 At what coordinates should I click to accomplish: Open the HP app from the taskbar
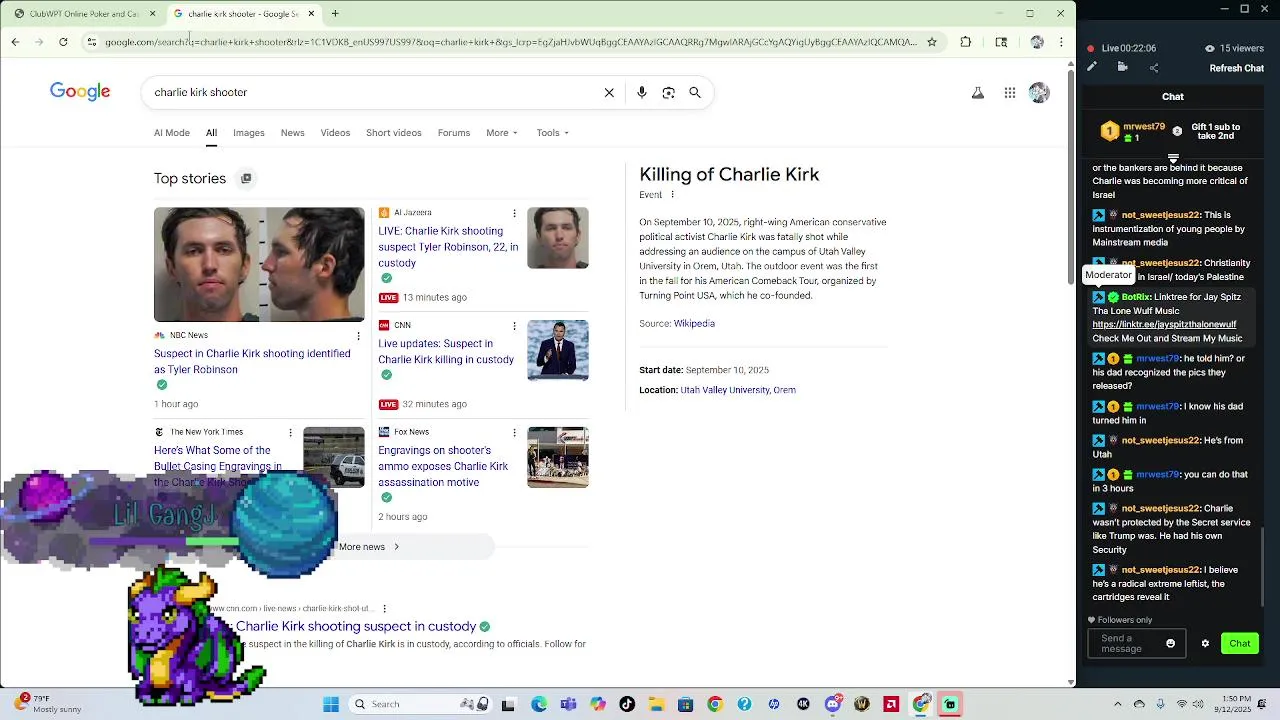click(774, 704)
